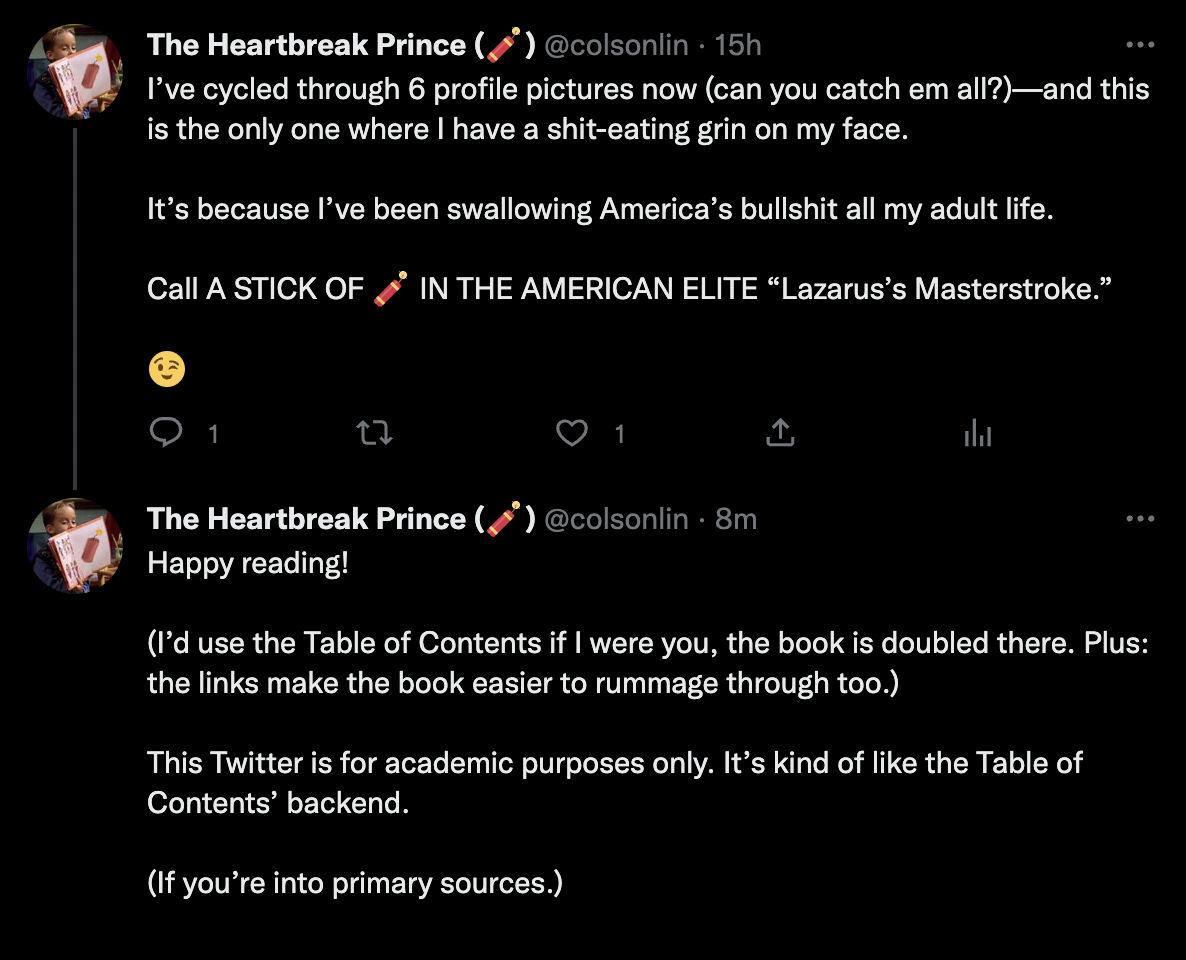Visit the @colsonlin handle in the first tweet
1186x960 pixels.
pyautogui.click(x=616, y=45)
